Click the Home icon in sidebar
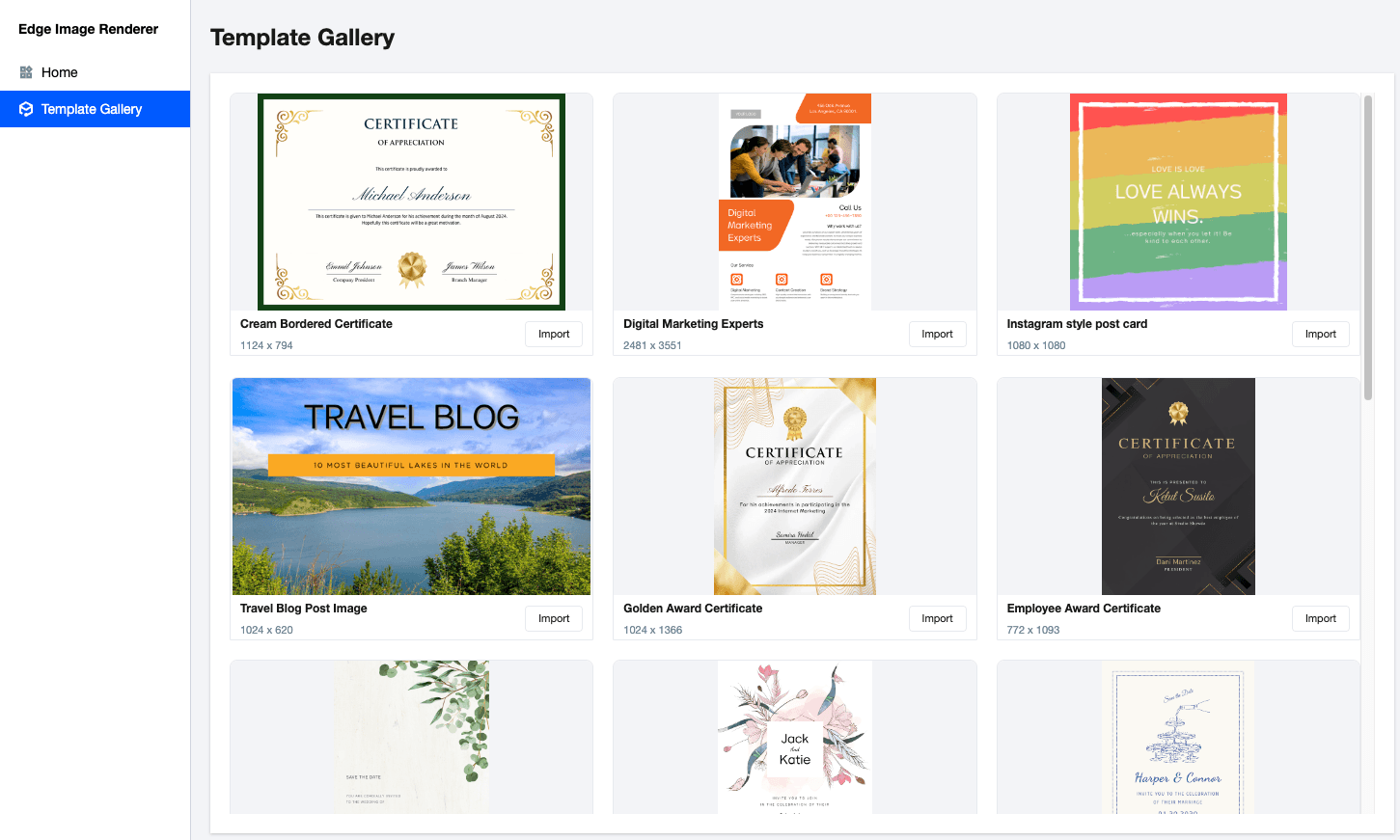 tap(26, 72)
